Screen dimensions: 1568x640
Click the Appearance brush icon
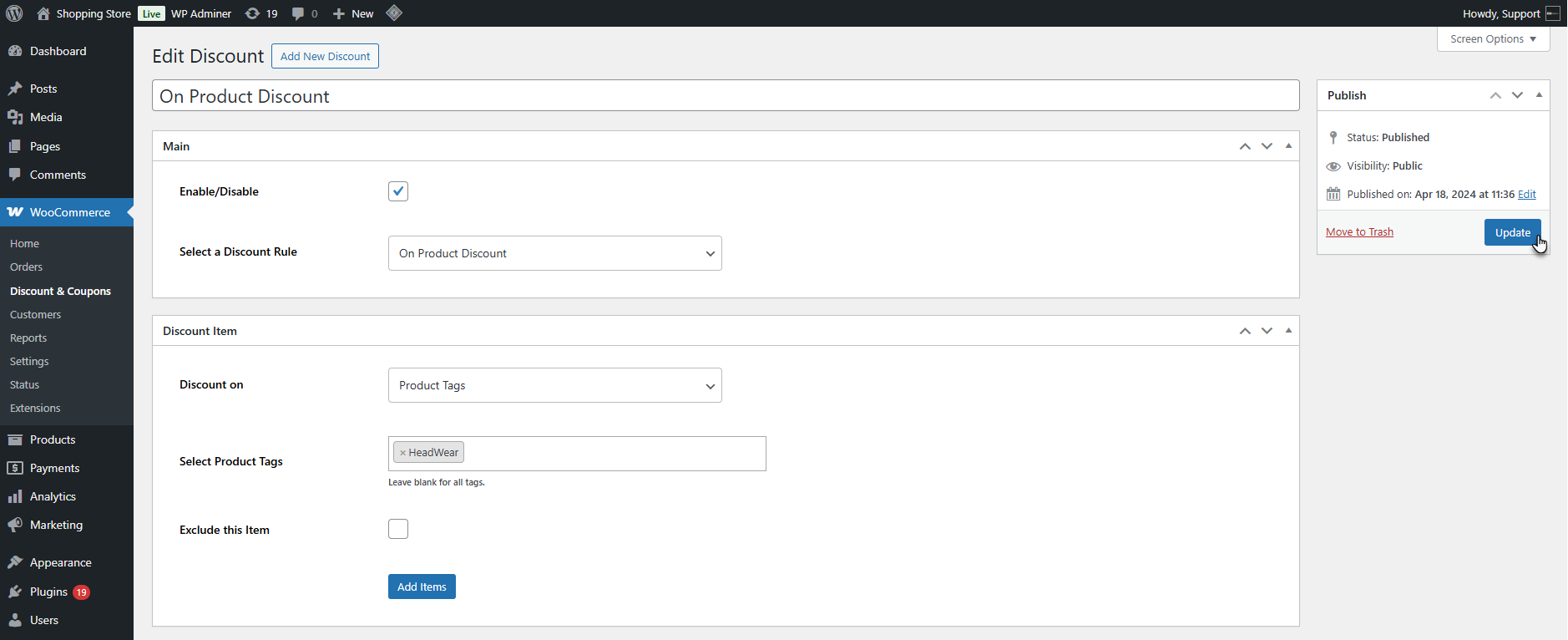click(15, 562)
